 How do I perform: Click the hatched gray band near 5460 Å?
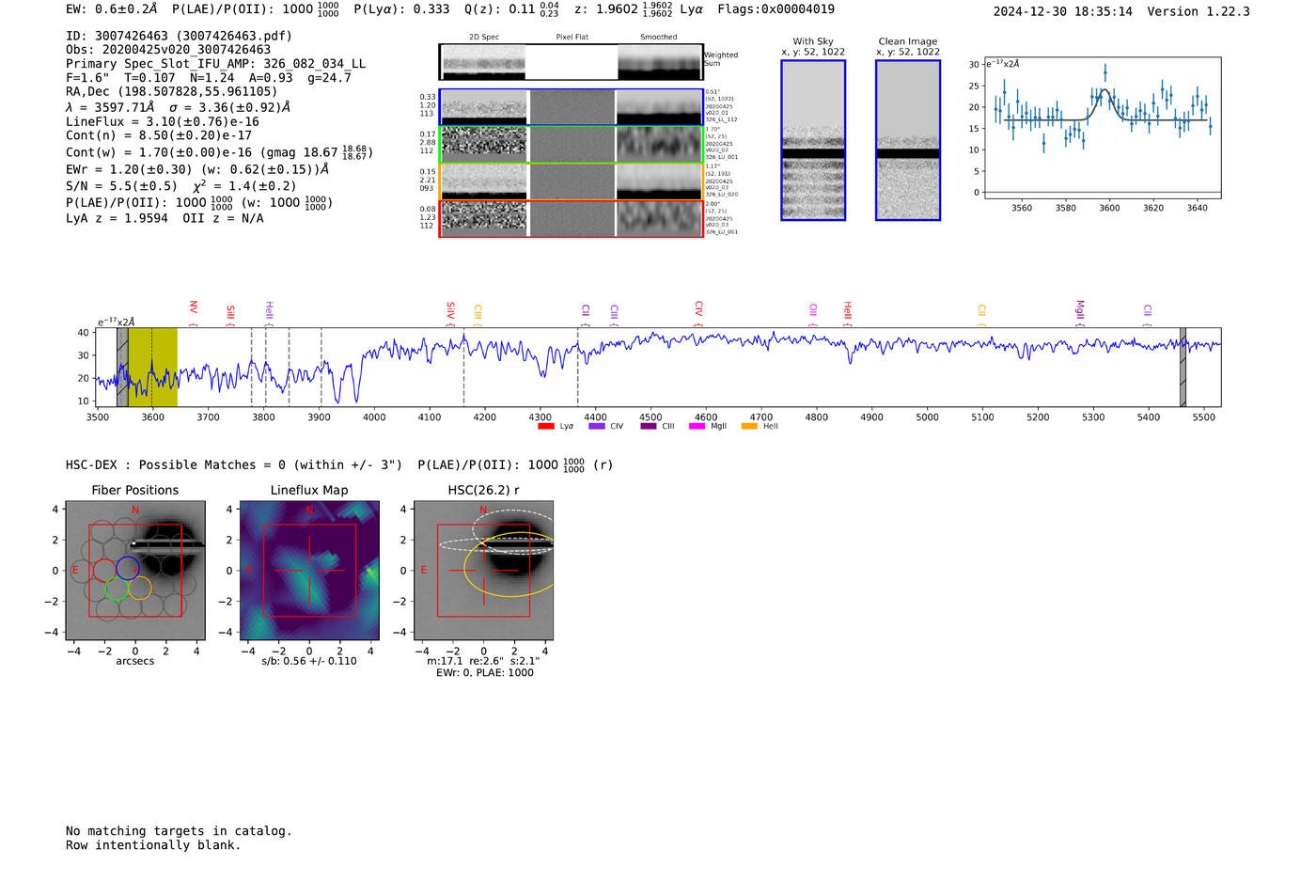1183,368
